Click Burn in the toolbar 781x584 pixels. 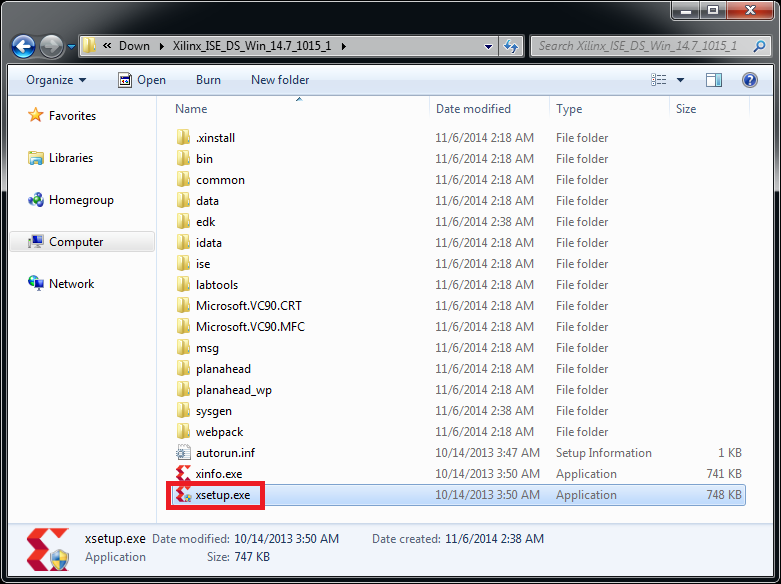tap(208, 80)
